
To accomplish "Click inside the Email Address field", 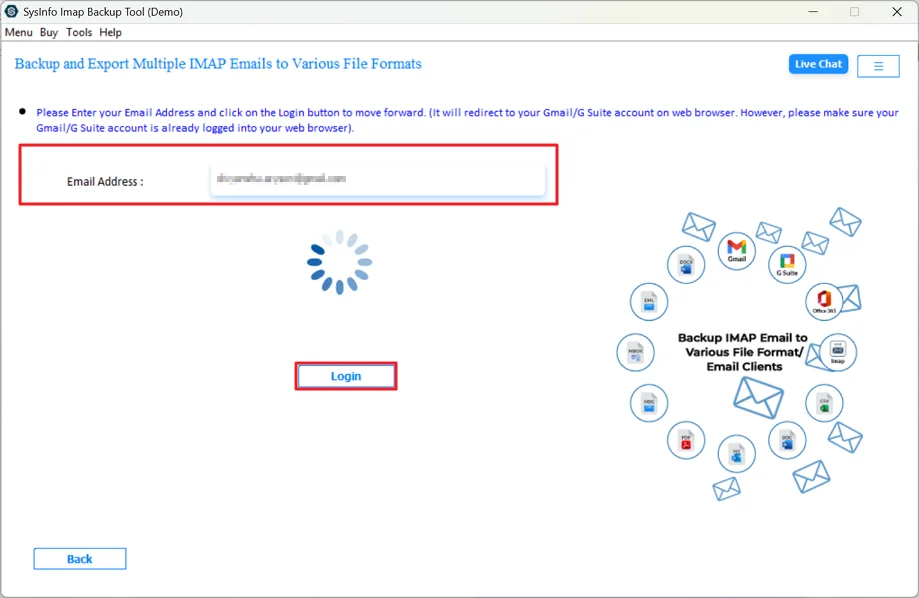I will 380,181.
